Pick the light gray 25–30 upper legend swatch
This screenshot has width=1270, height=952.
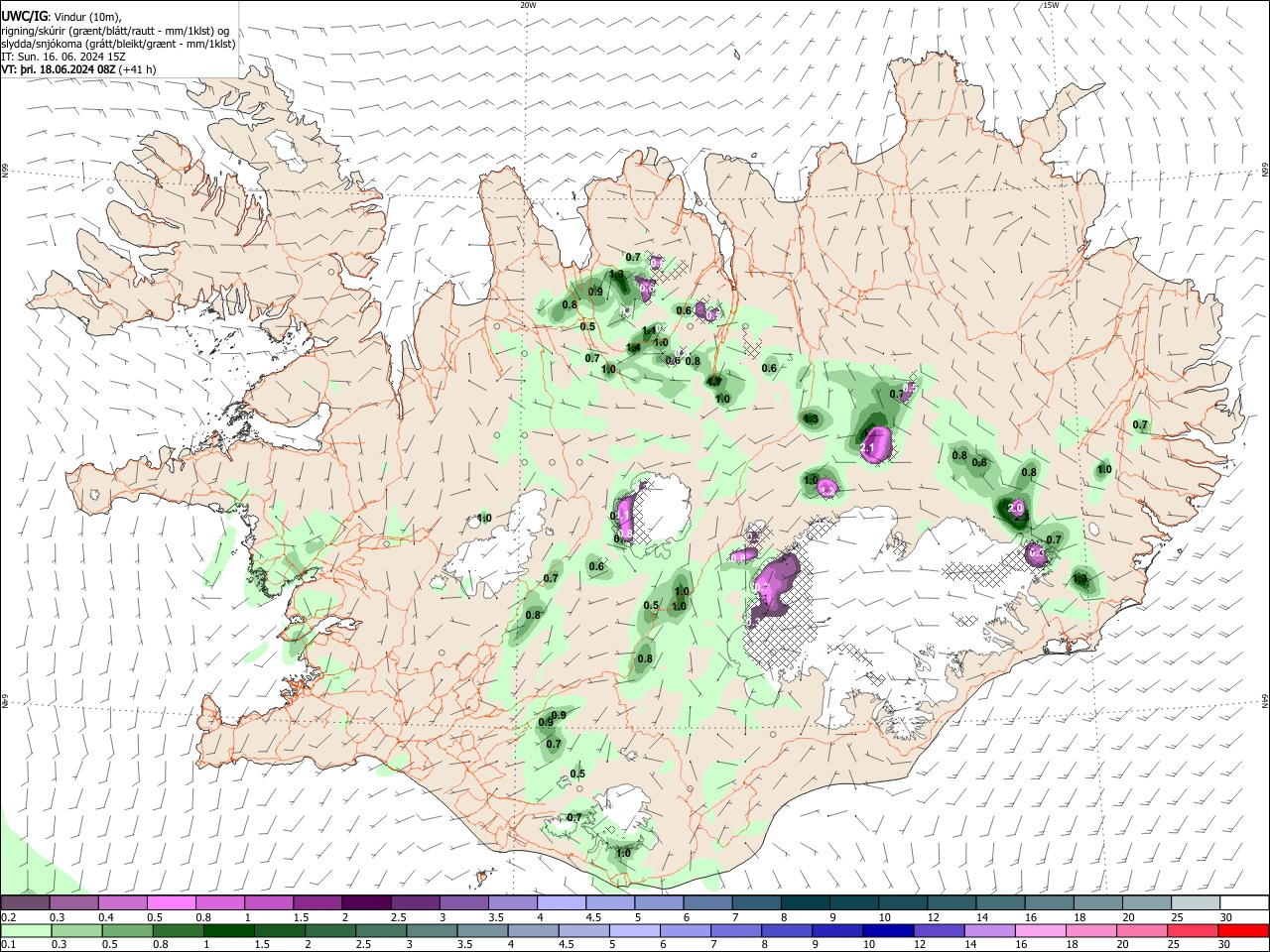[x=1197, y=903]
